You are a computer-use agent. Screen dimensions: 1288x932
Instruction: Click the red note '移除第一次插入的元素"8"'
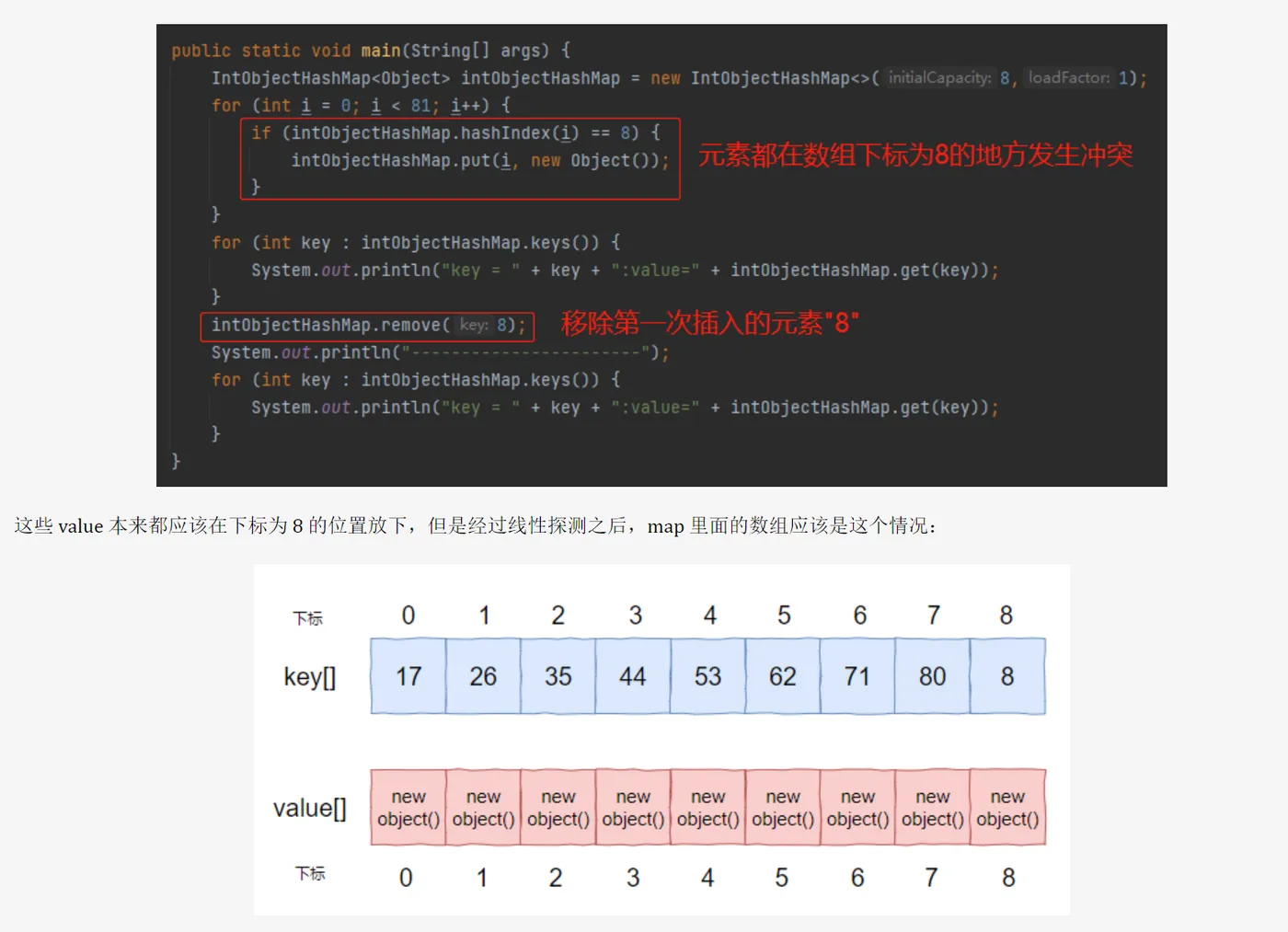[710, 323]
